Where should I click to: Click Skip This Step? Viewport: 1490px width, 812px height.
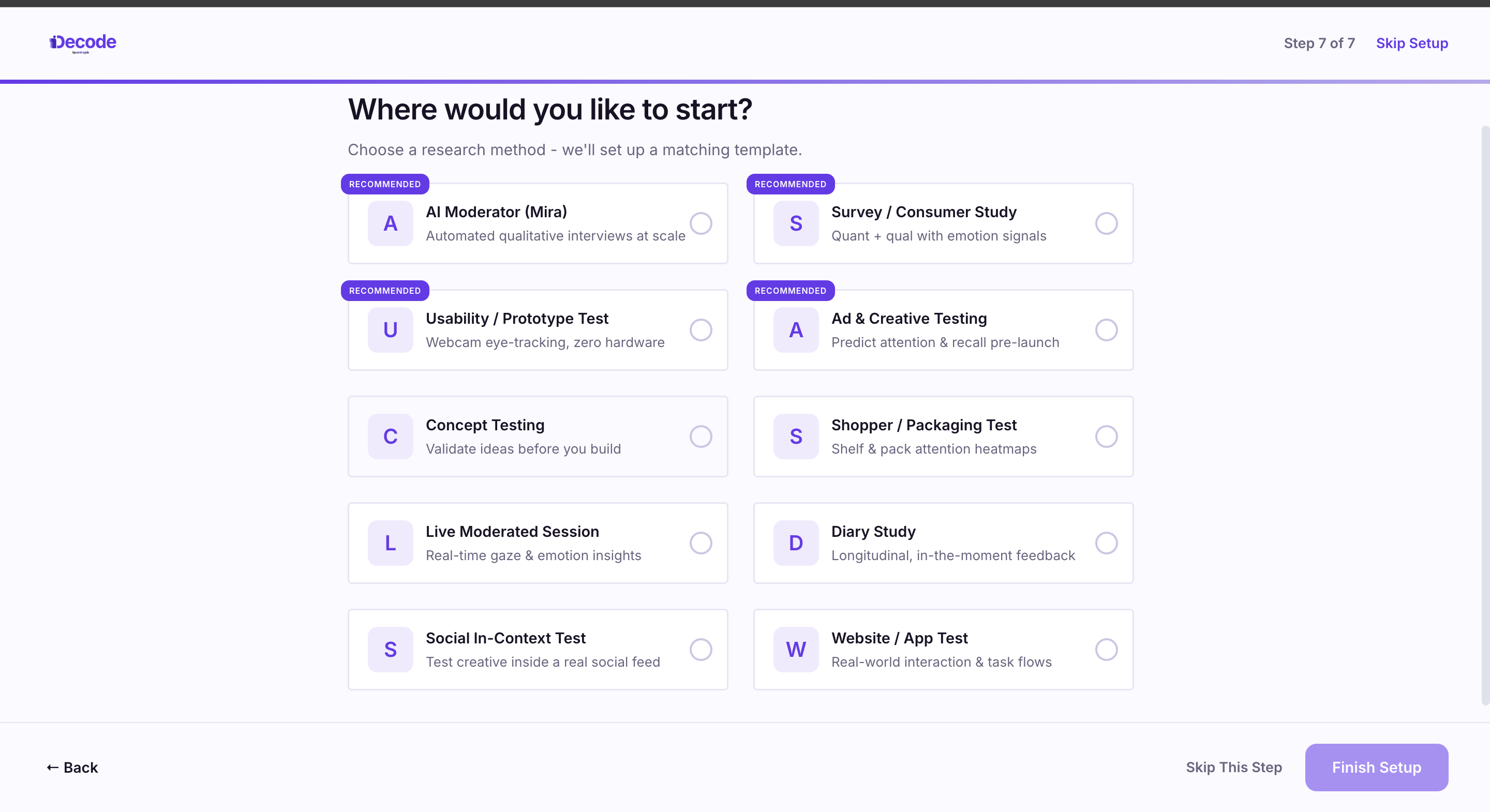(x=1234, y=768)
